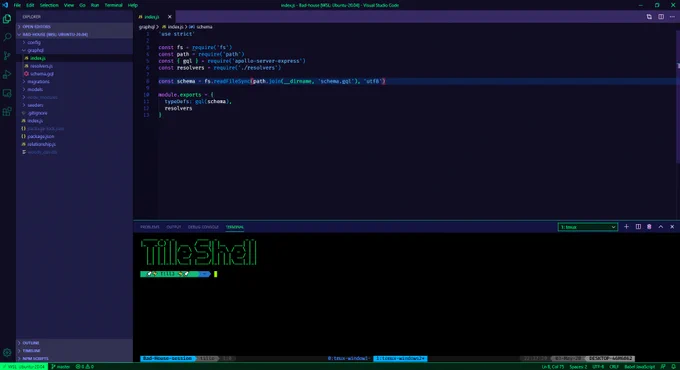The width and height of the screenshot is (680, 370).
Task: Open the Remote Explorer view
Action: click(7, 93)
